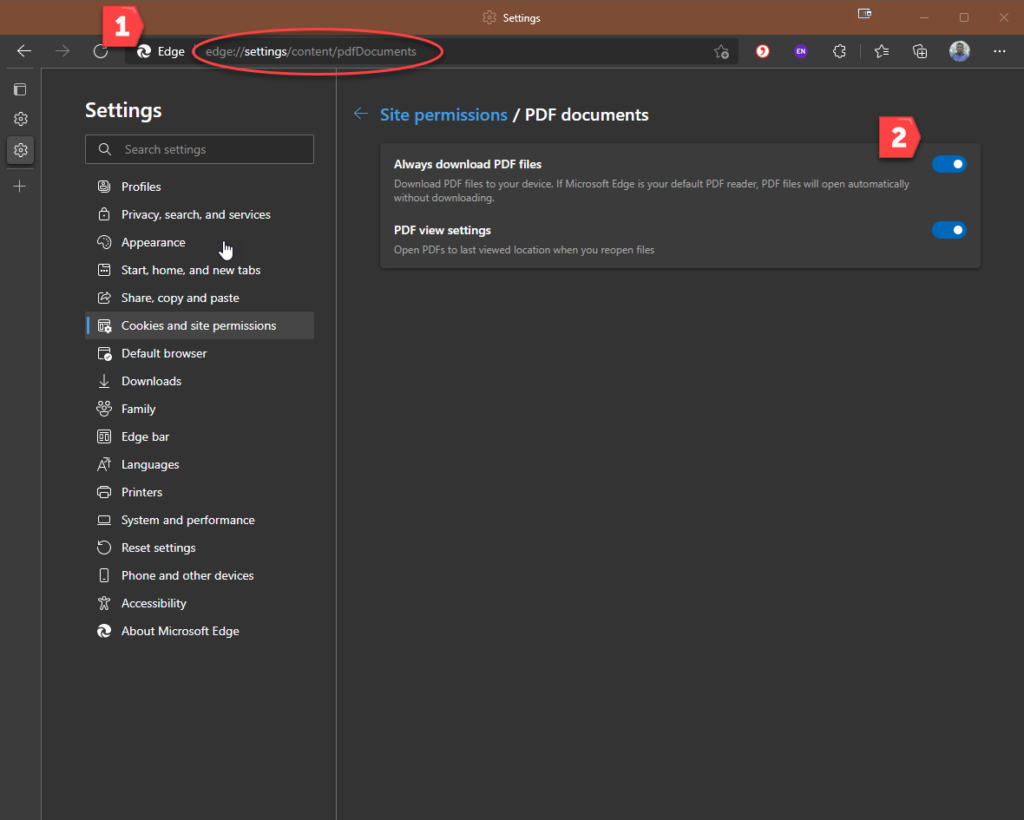Click the back arrow beside Site permissions
The width and height of the screenshot is (1024, 820).
tap(361, 114)
